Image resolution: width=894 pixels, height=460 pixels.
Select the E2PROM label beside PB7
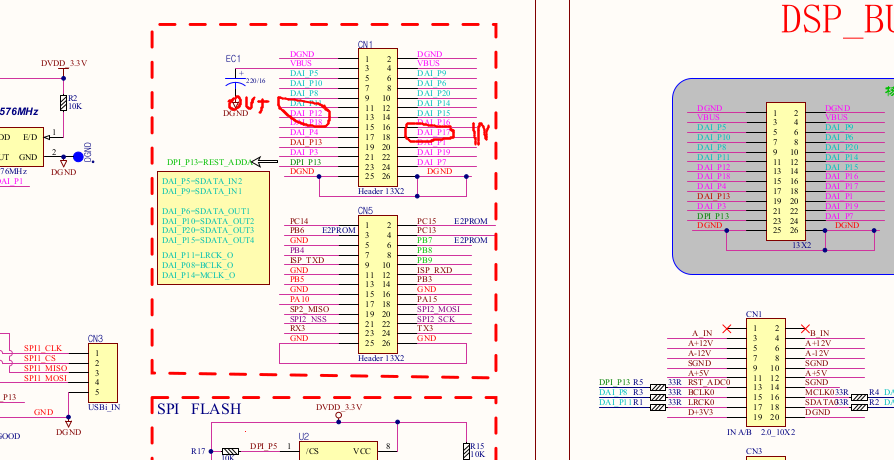pyautogui.click(x=470, y=240)
